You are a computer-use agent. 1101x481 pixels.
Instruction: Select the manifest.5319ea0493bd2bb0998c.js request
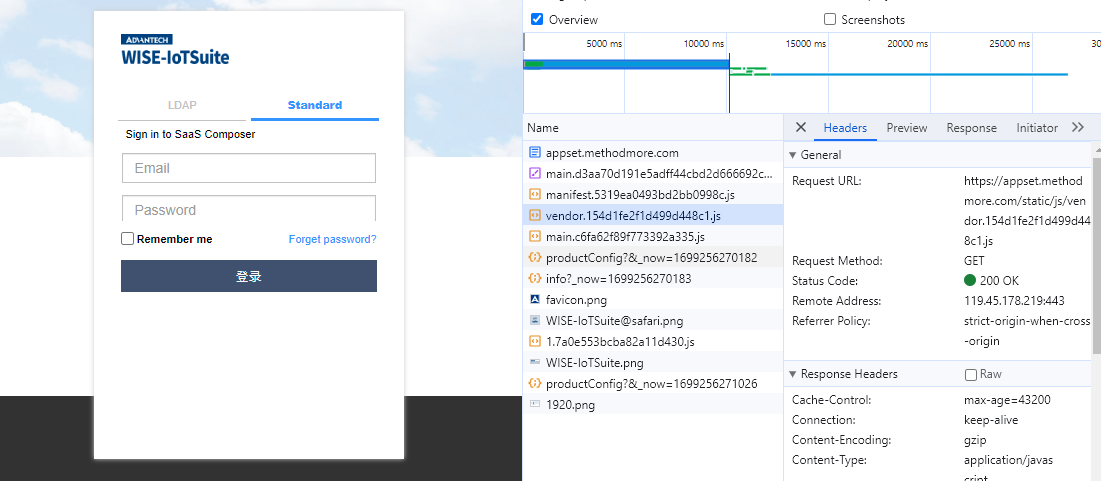tap(653, 195)
